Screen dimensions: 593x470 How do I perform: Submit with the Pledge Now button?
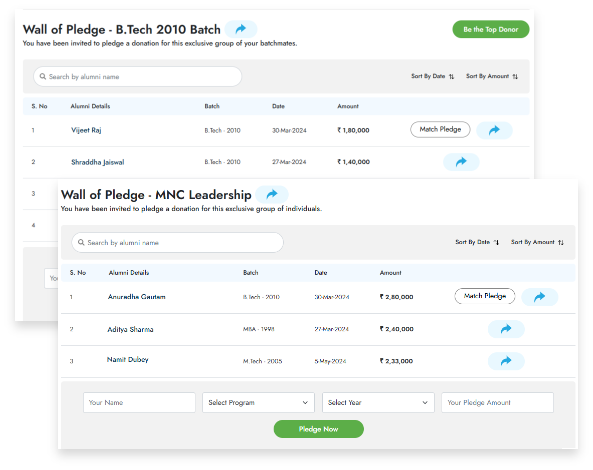coord(319,429)
